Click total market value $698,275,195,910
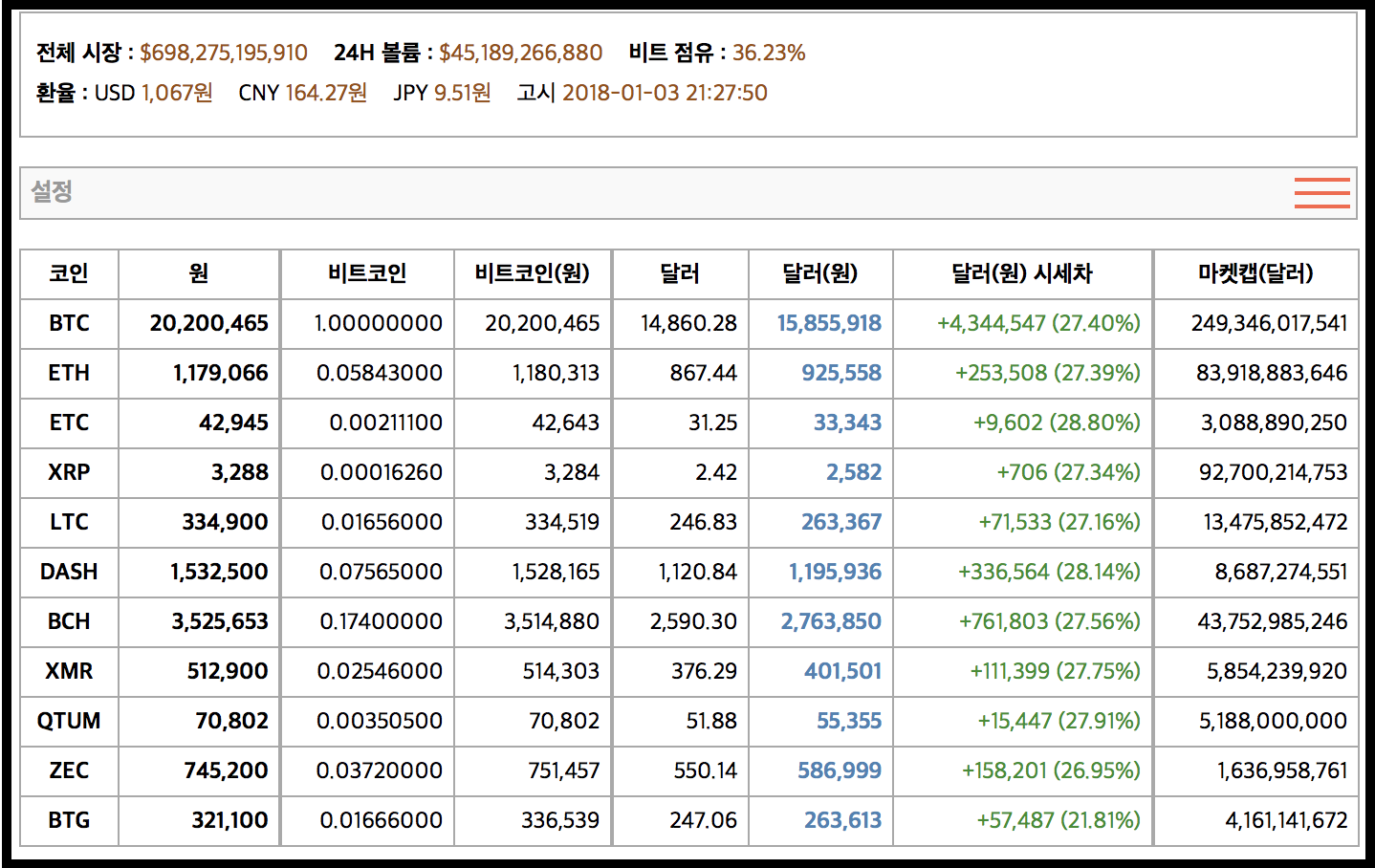 pyautogui.click(x=224, y=53)
